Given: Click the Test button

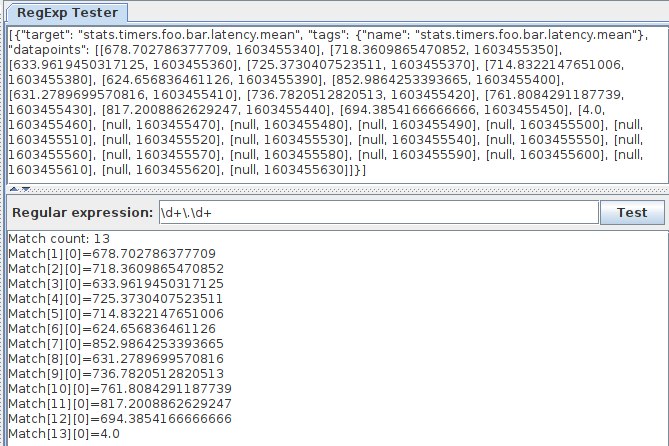Looking at the screenshot, I should click(632, 213).
